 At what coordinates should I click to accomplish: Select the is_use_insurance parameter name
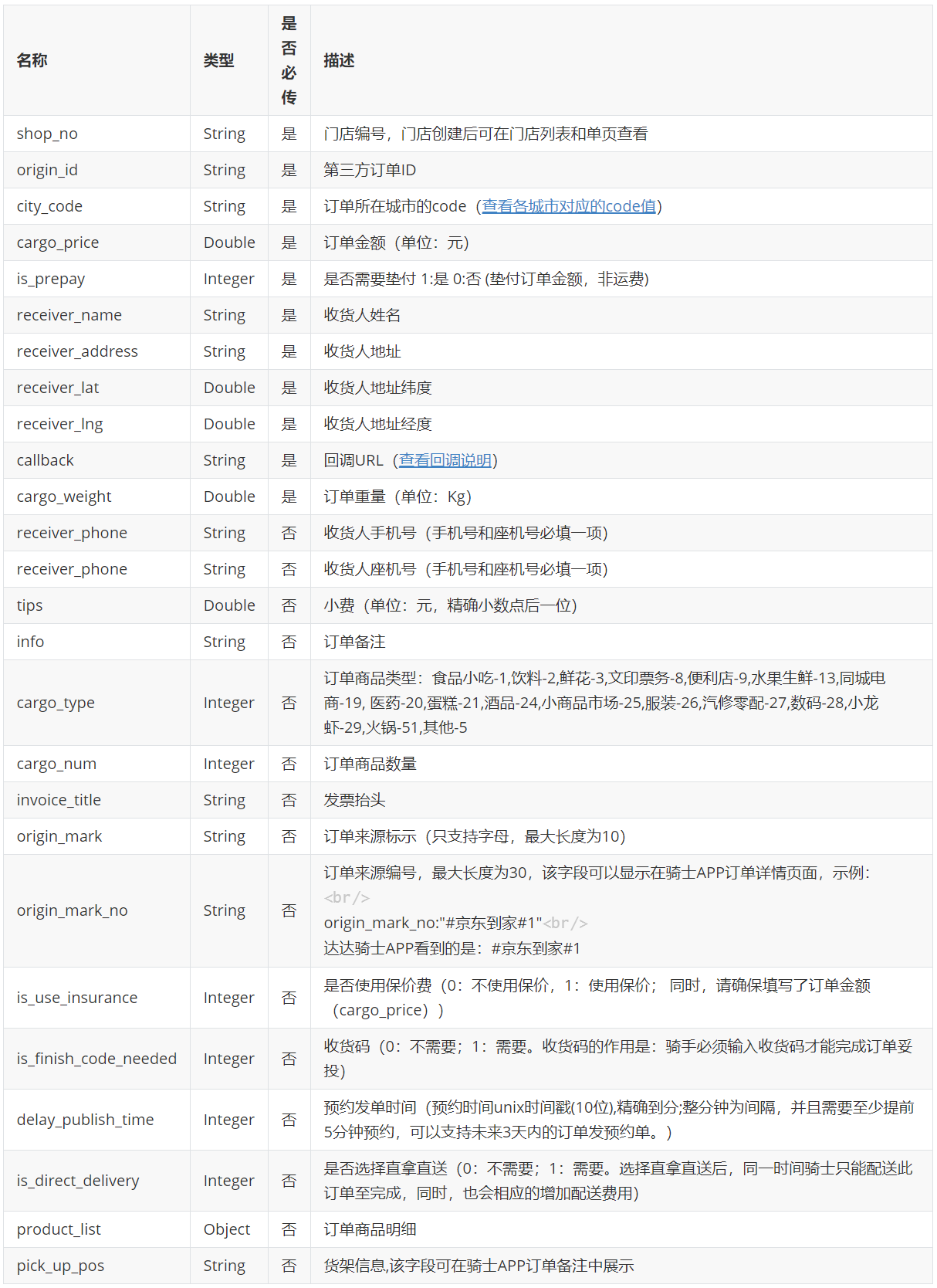pos(77,998)
